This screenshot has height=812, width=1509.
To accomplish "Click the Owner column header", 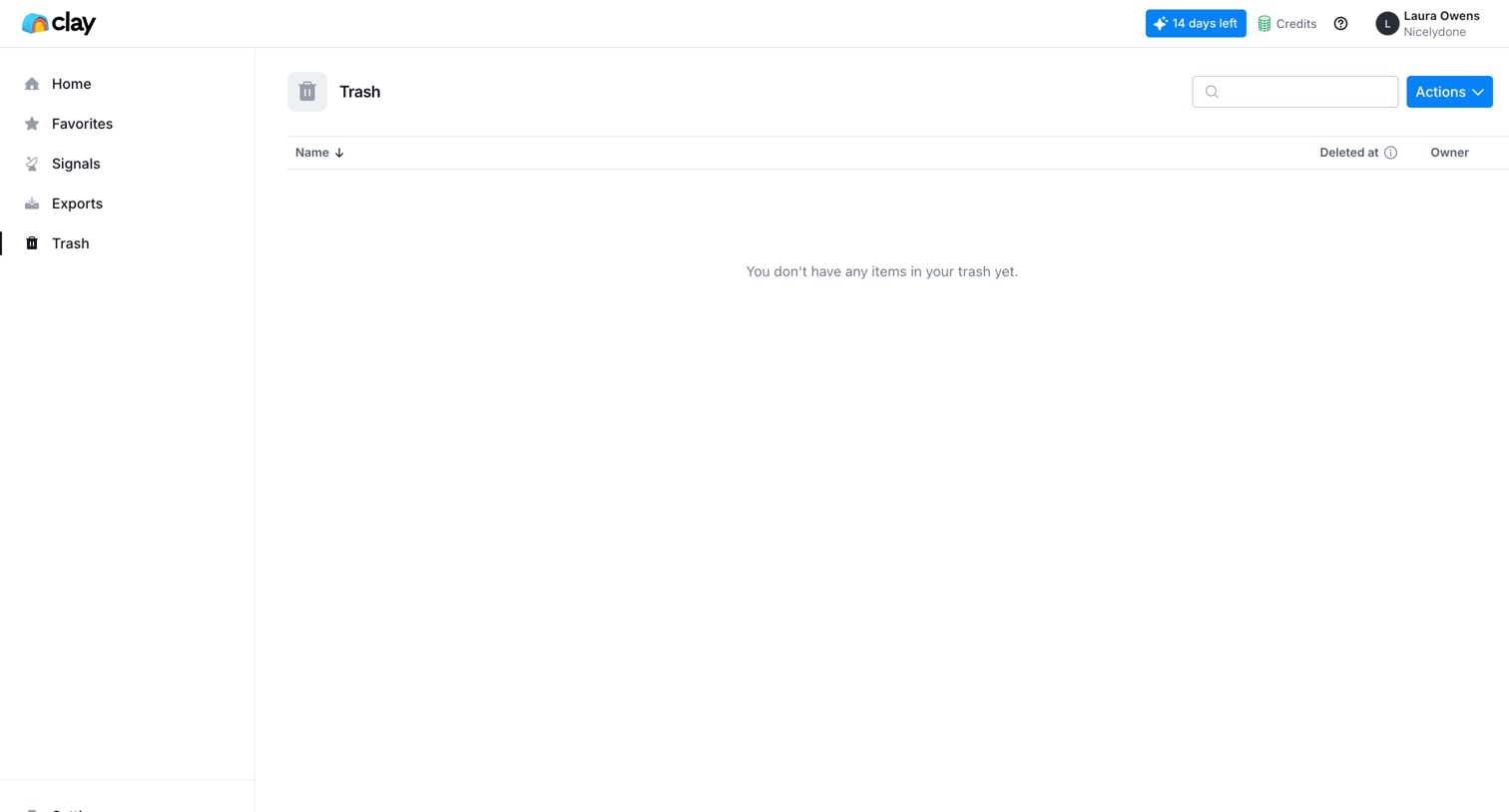I will [x=1449, y=153].
